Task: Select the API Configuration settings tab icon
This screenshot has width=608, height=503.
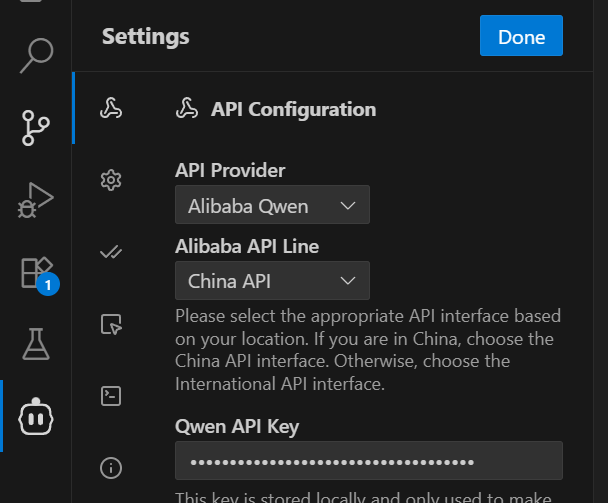Action: (111, 108)
